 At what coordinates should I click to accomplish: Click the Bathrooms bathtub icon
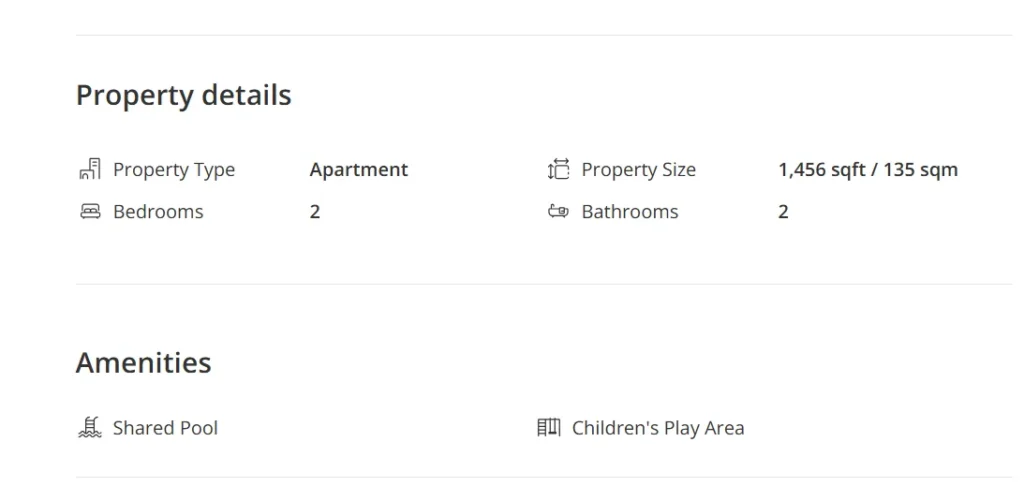pos(558,212)
